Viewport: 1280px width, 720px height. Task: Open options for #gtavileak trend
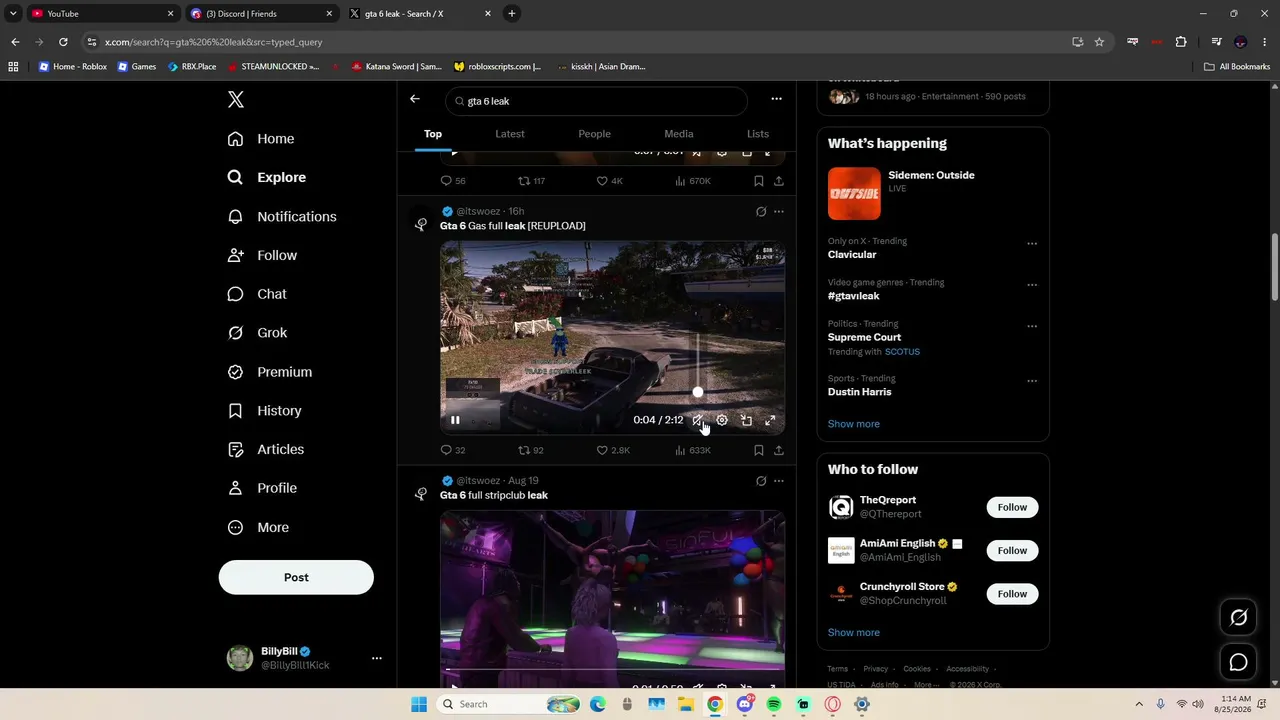1032,285
